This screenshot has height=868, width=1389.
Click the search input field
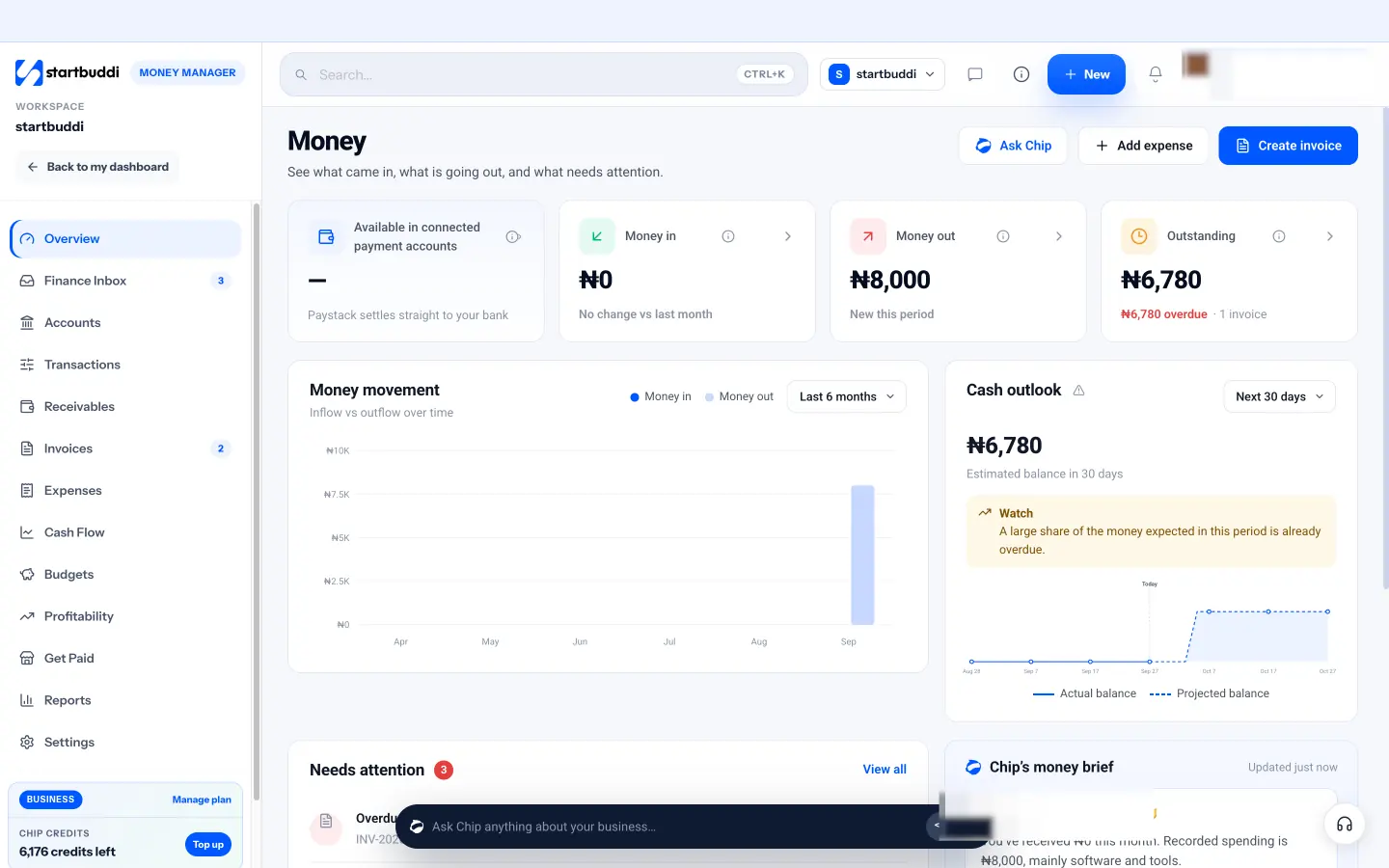544,74
